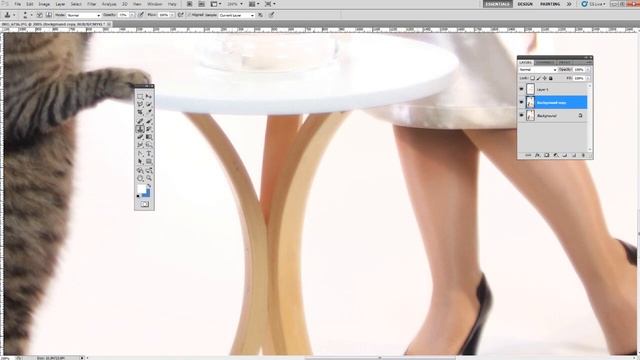Select the Rectangular Marquee tool
The width and height of the screenshot is (640, 360).
[140, 97]
